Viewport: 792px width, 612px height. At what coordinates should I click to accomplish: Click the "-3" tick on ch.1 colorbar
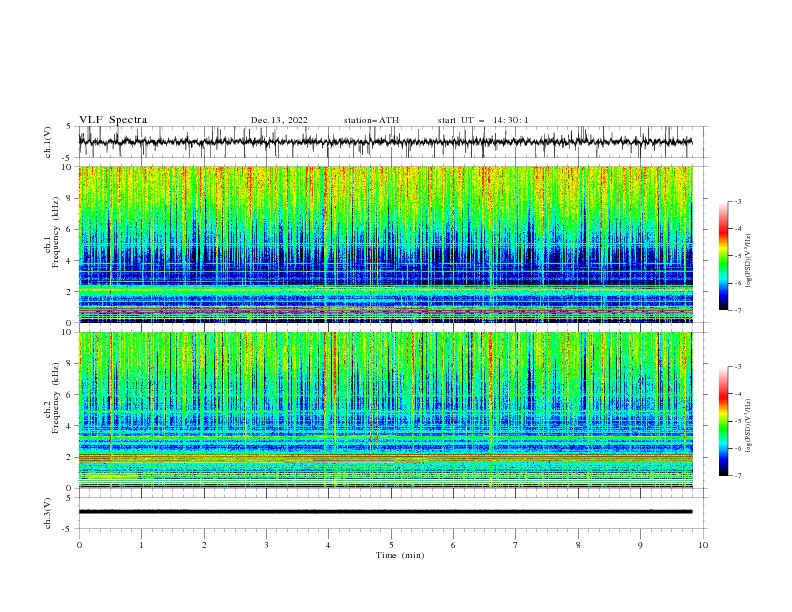738,201
